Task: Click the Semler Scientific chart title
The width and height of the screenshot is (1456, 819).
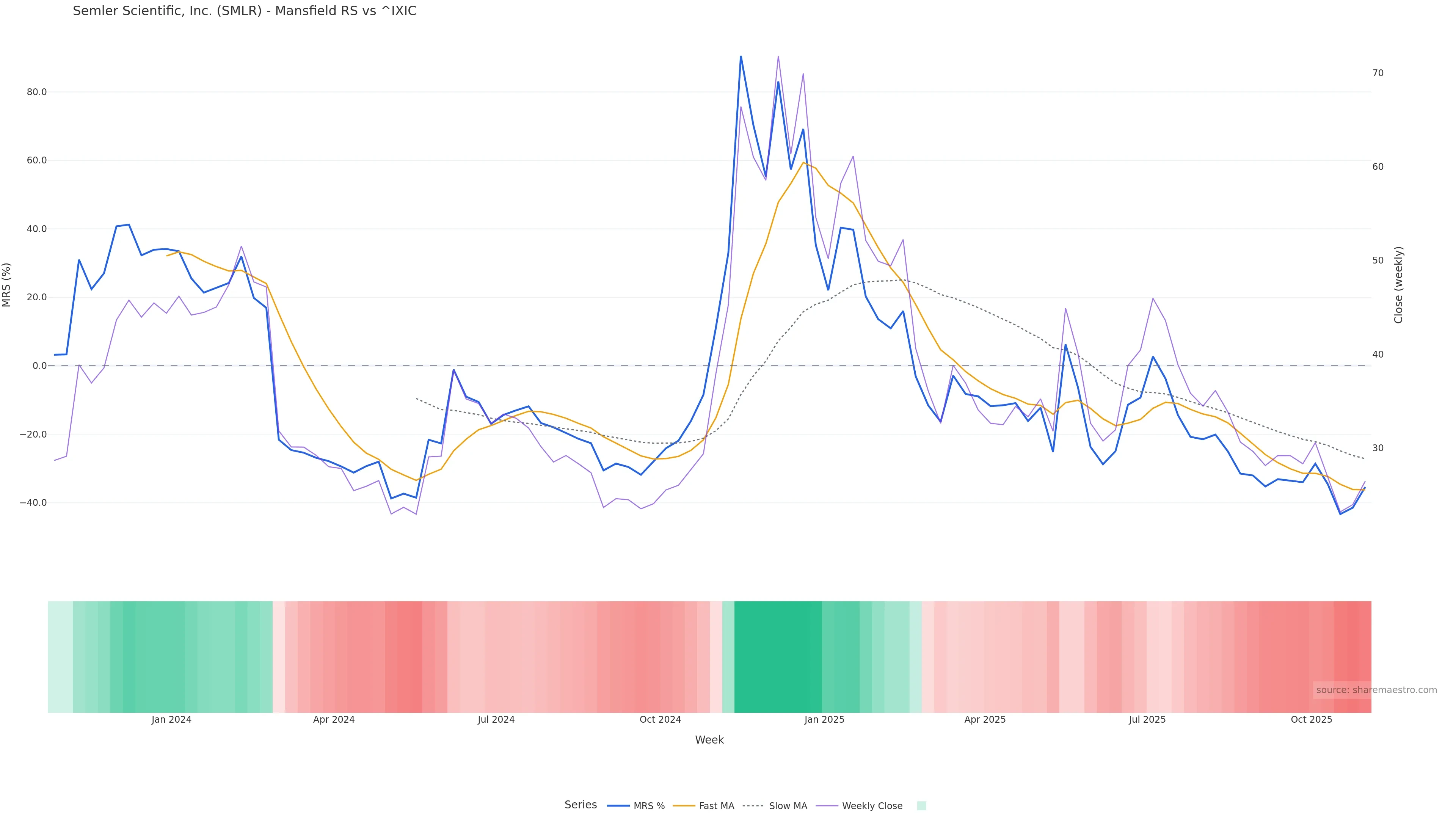Action: point(244,11)
